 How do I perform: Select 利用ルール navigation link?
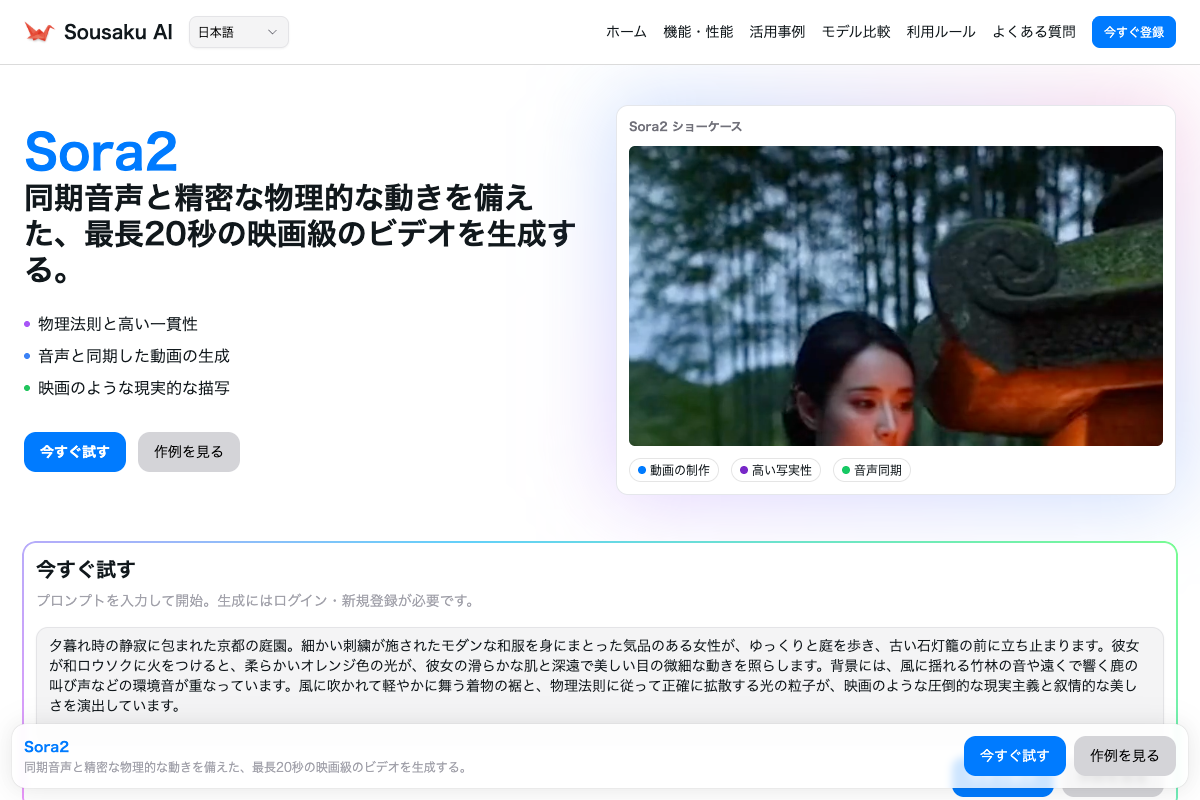click(941, 32)
